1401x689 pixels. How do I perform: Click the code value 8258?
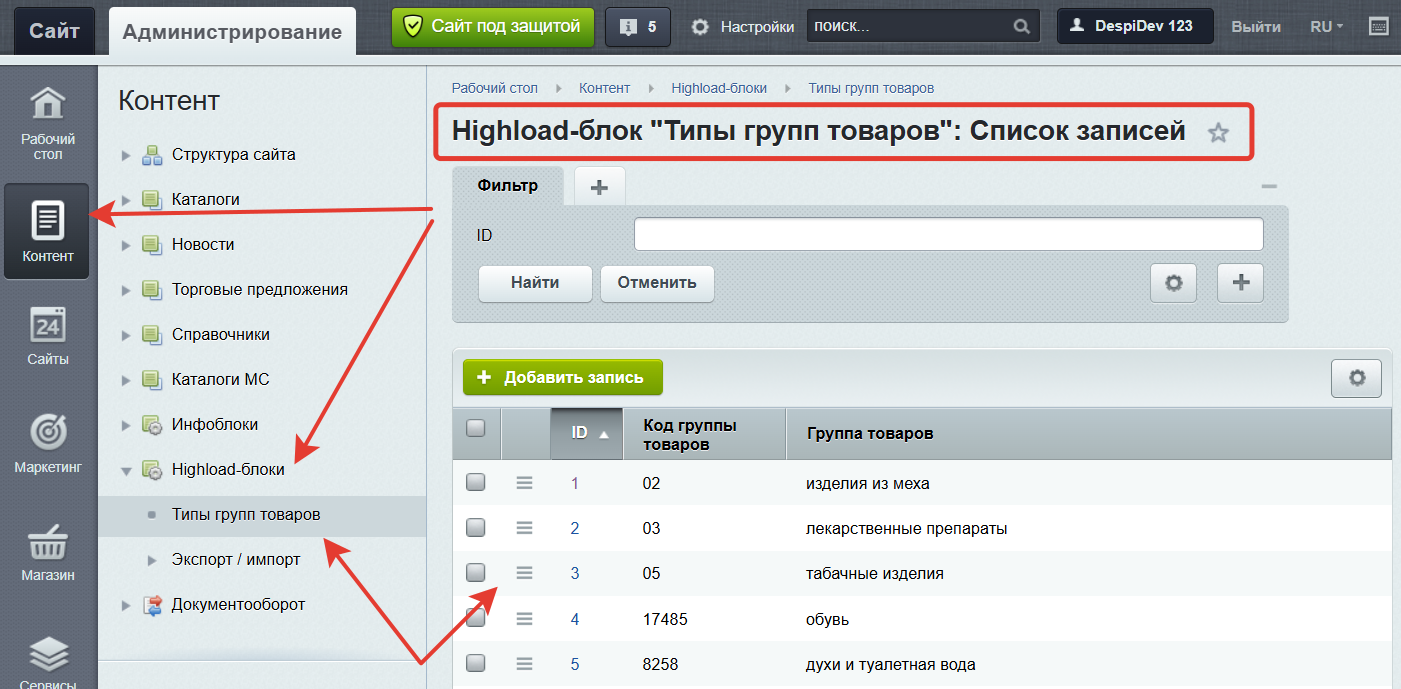tap(661, 664)
